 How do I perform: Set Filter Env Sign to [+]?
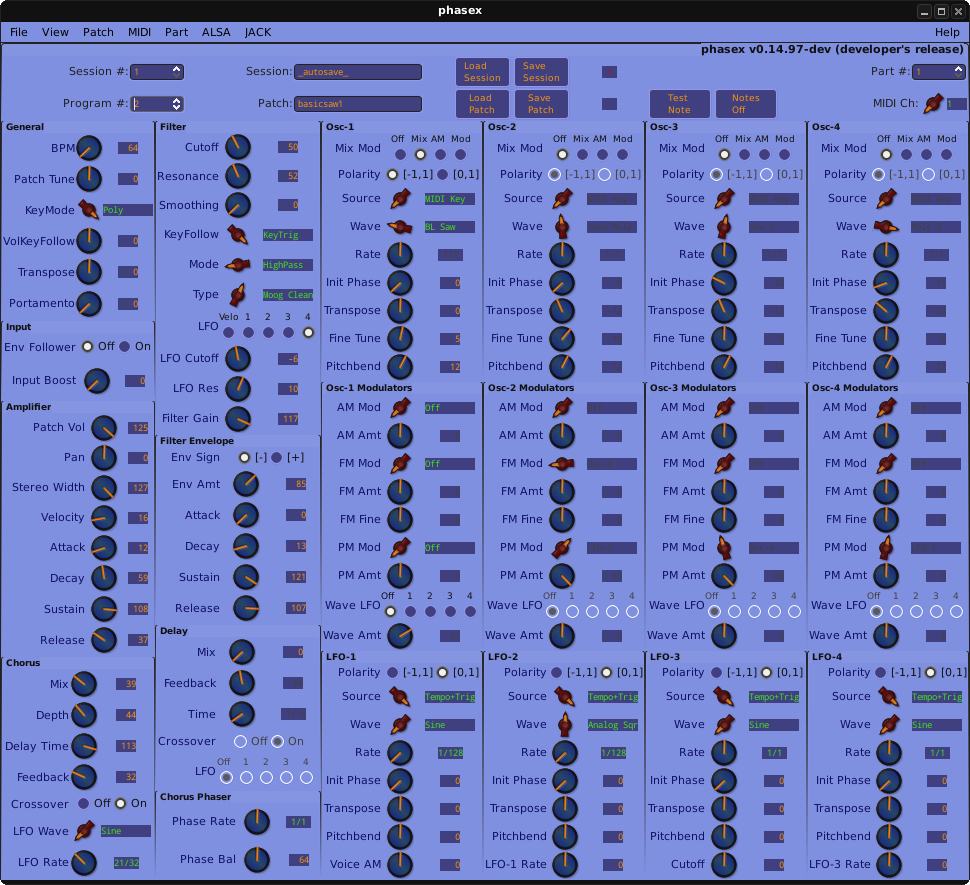277,458
